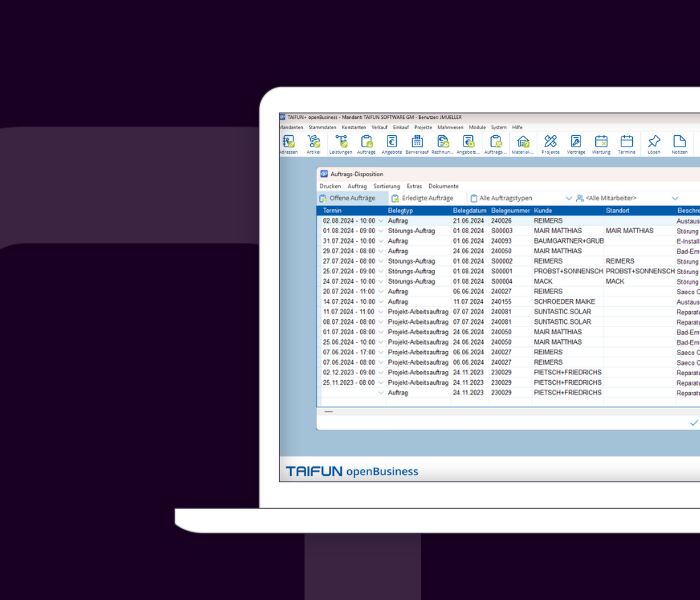Launch Barverkauf from the toolbar
The image size is (700, 600).
(x=417, y=143)
